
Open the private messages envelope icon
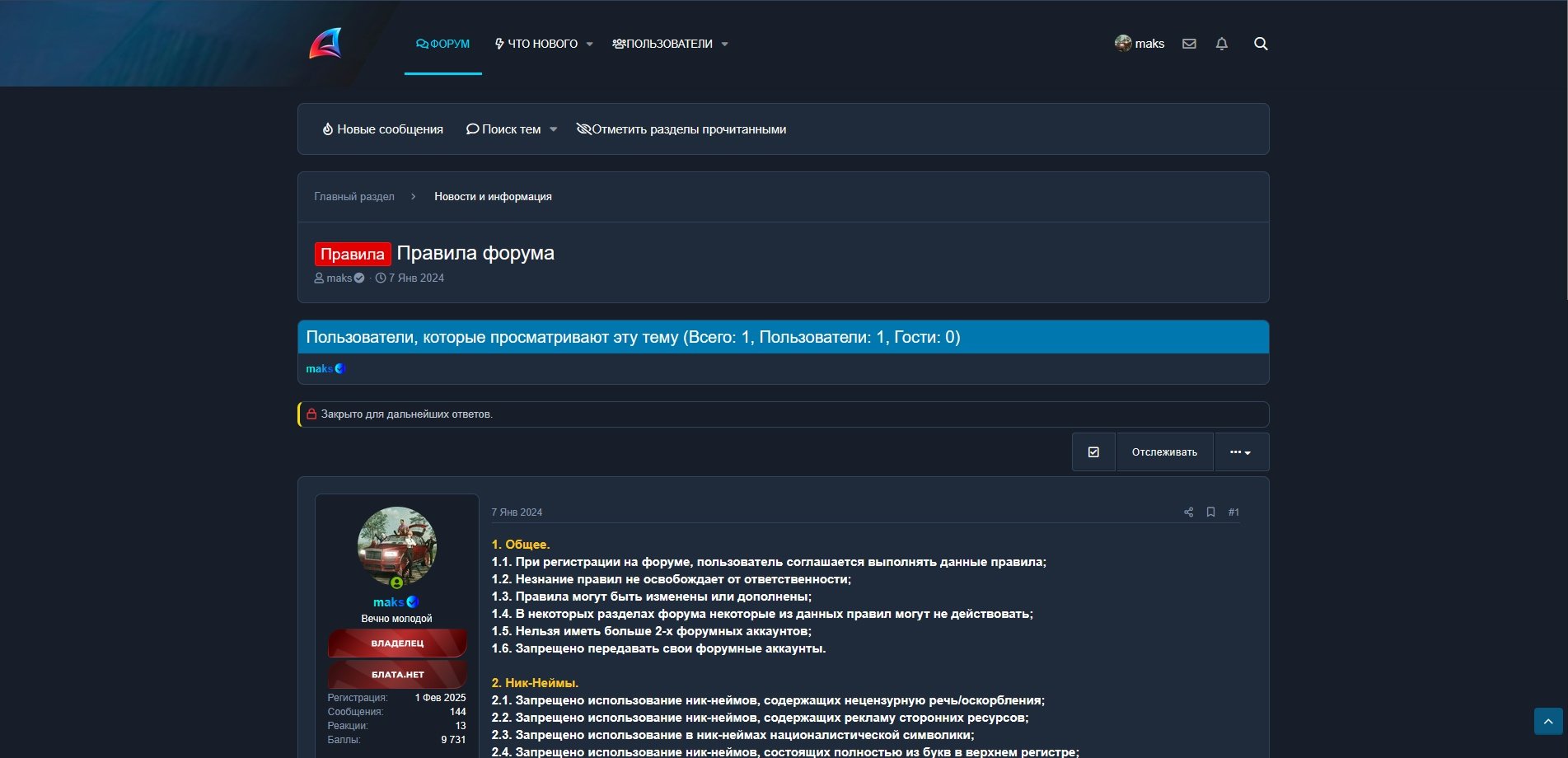coord(1189,44)
